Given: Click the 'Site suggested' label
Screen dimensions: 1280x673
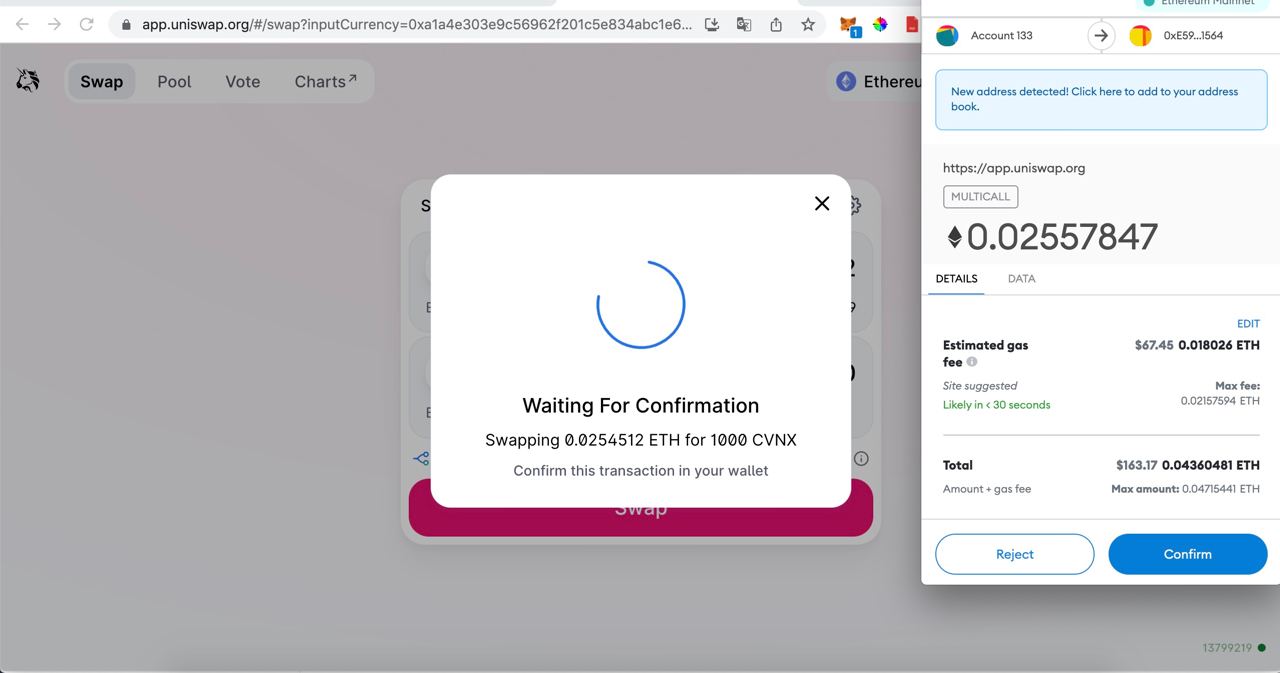Looking at the screenshot, I should click(x=980, y=386).
